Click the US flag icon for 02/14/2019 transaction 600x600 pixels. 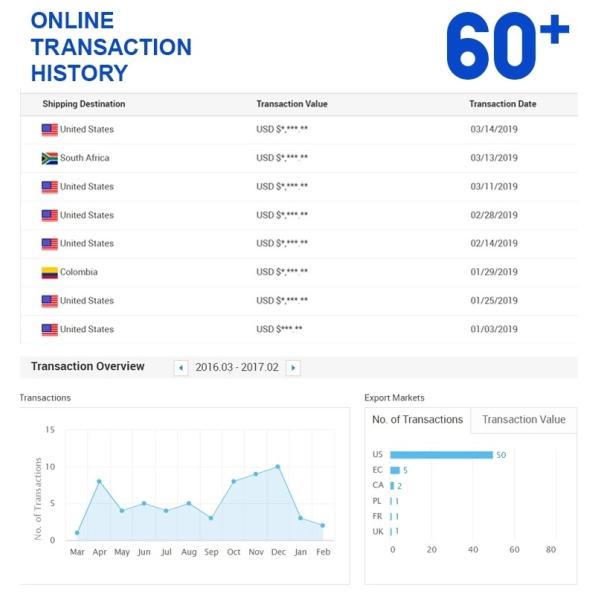(x=49, y=244)
